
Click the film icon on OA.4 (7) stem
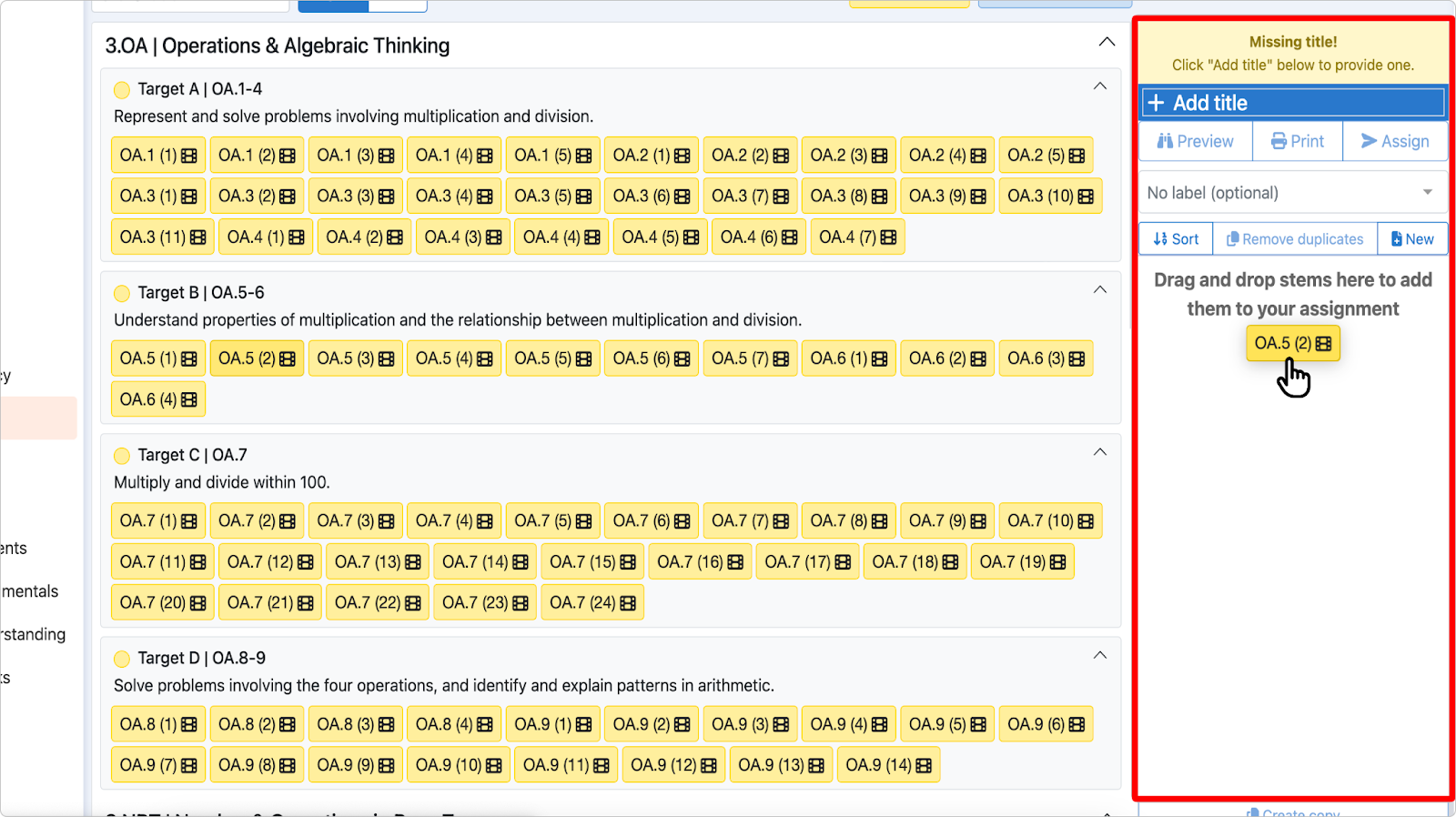point(888,237)
